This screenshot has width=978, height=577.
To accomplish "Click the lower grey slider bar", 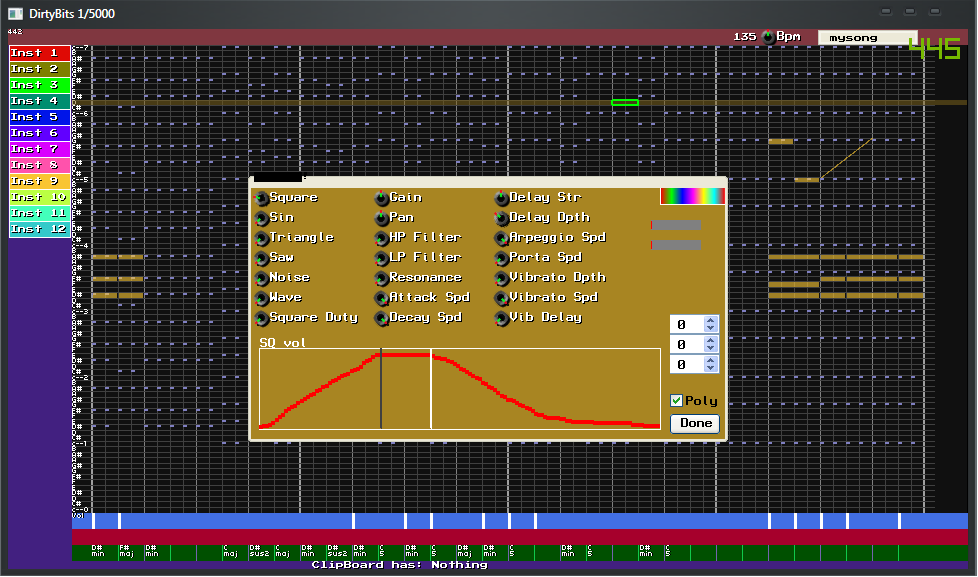I will [x=676, y=245].
